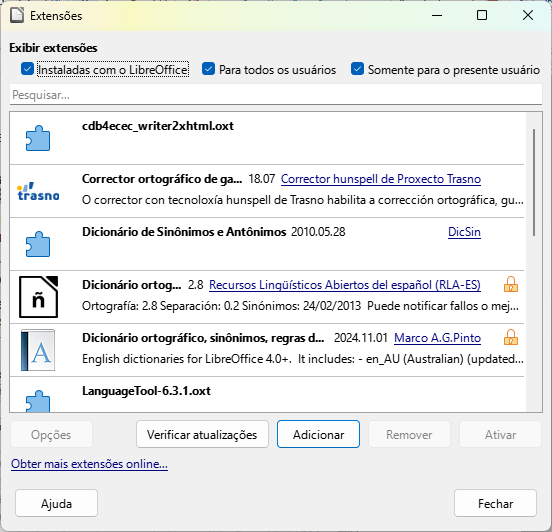552x532 pixels.
Task: Minimize the Extensões window
Action: pos(437,15)
